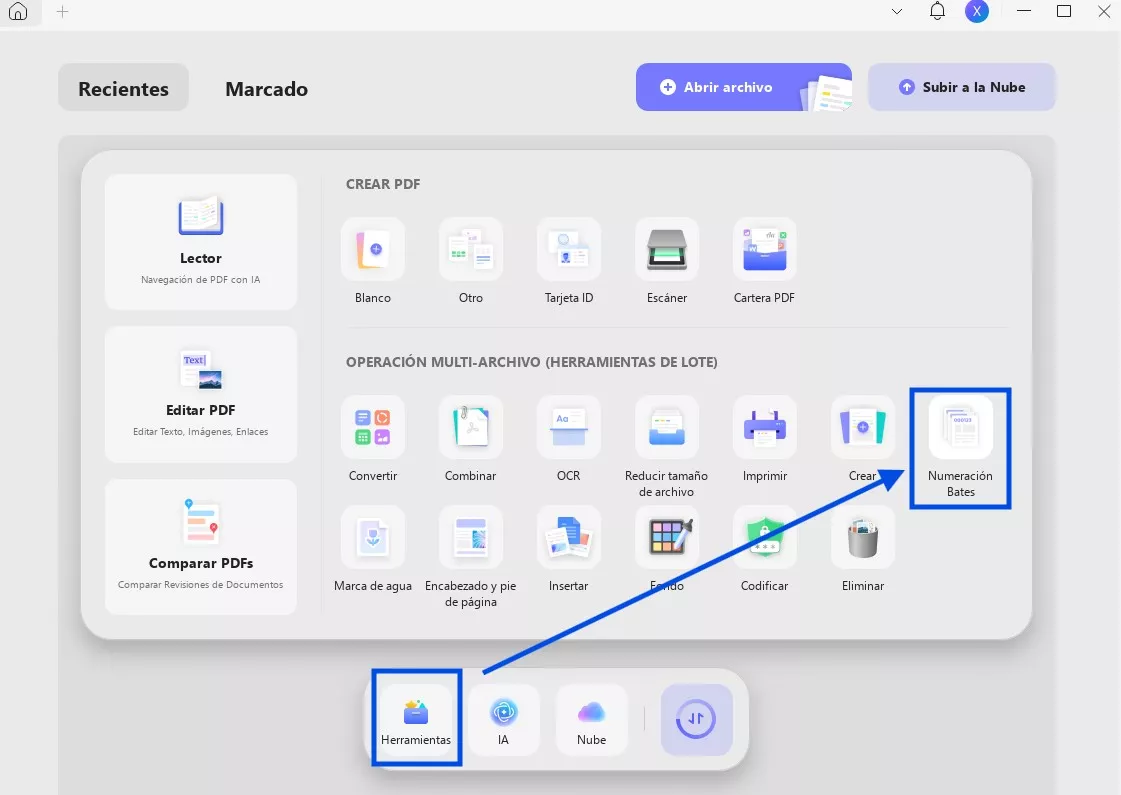Screen dimensions: 1121x795
Task: Open Numeración Bates tool
Action: click(x=960, y=428)
